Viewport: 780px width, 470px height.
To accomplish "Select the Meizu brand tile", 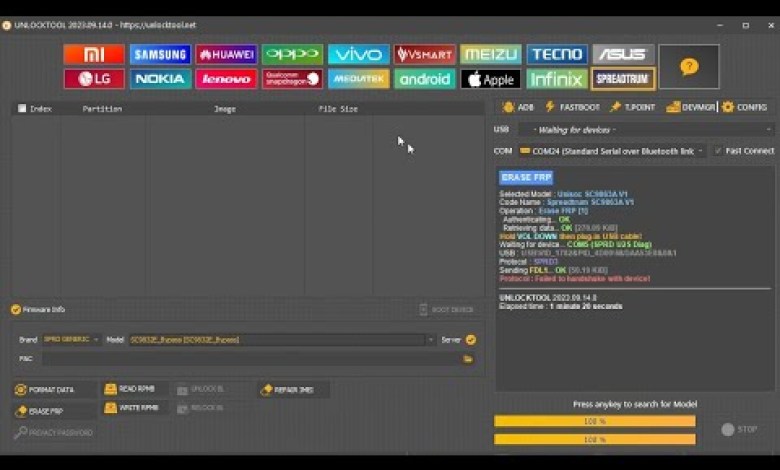I will click(491, 54).
